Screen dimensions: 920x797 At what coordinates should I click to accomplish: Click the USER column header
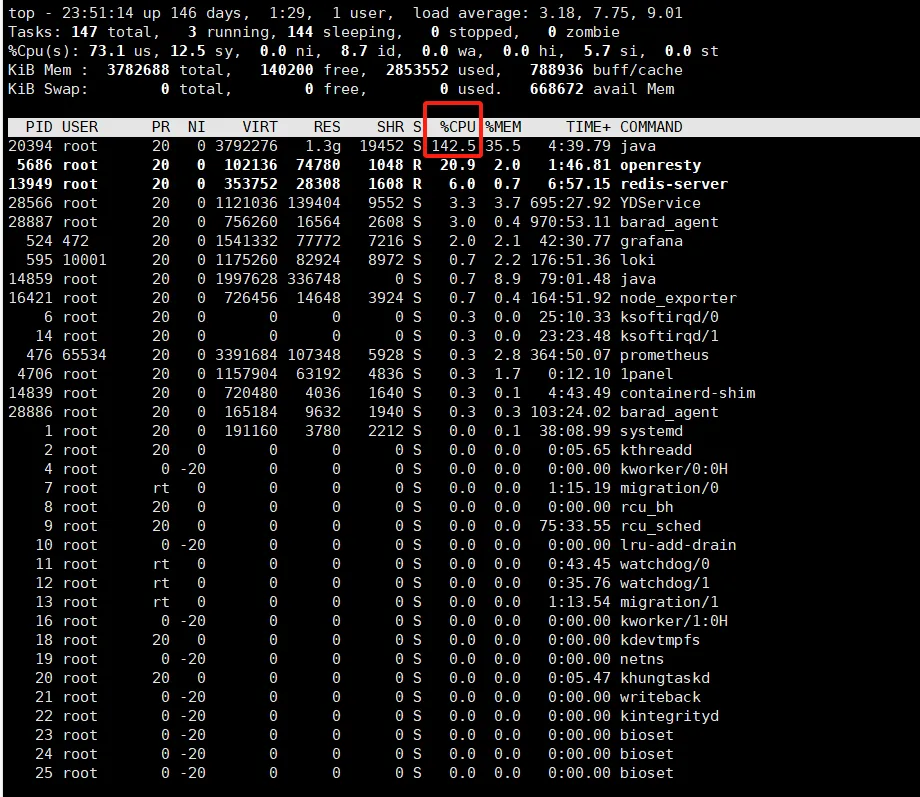click(80, 127)
